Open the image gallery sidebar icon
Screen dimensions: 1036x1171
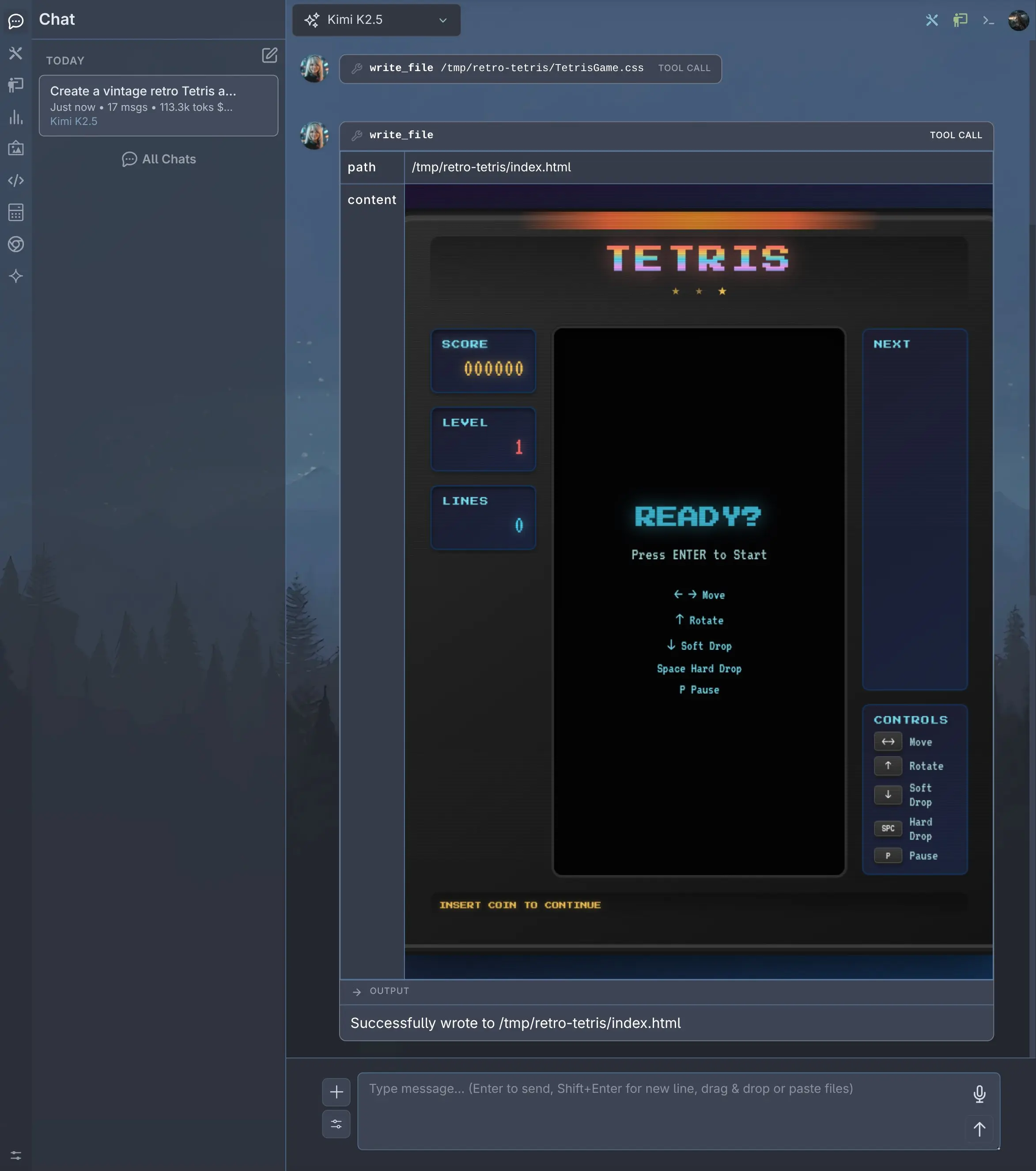pyautogui.click(x=15, y=148)
